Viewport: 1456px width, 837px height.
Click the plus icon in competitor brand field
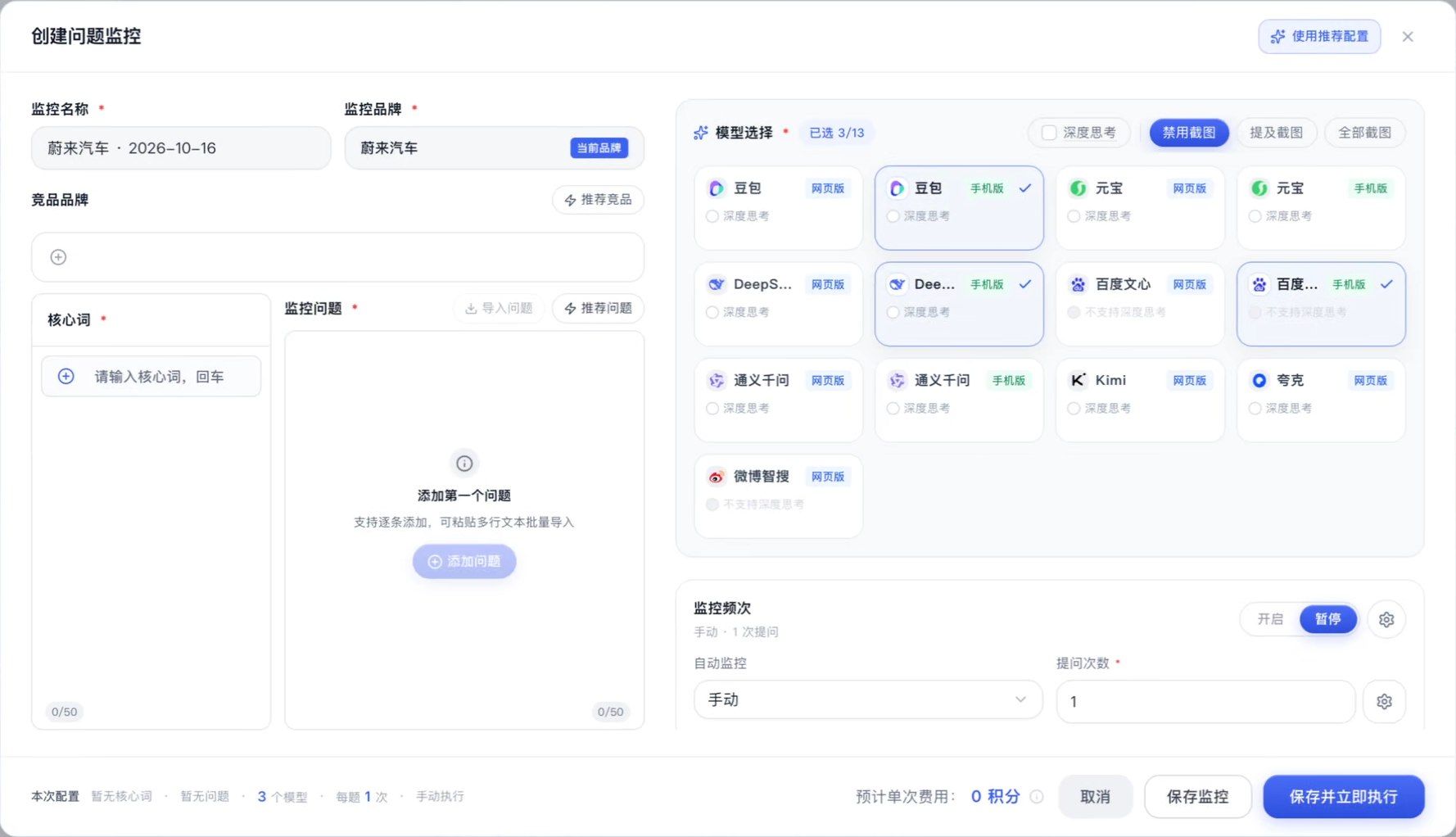[x=58, y=257]
